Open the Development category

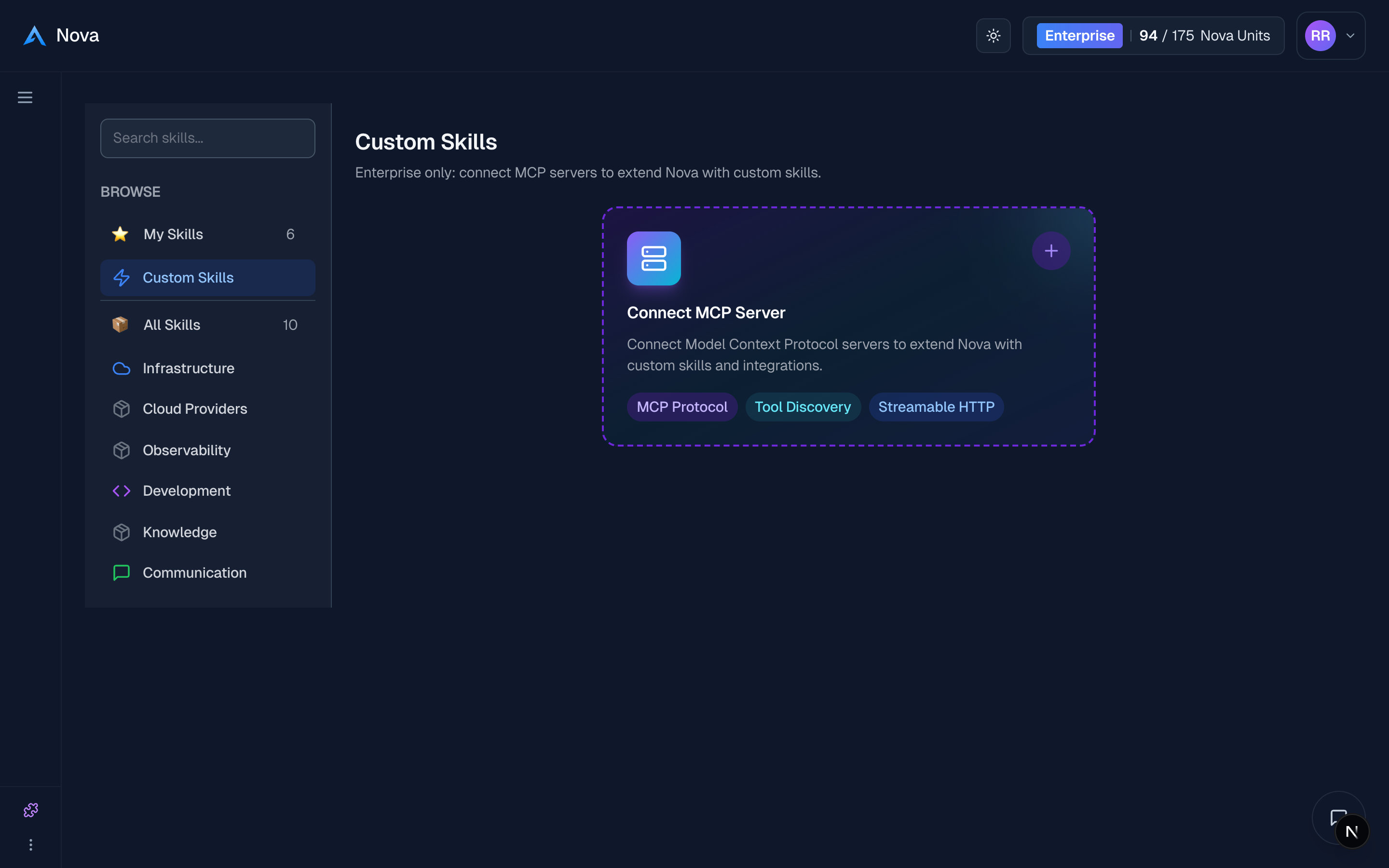208,491
